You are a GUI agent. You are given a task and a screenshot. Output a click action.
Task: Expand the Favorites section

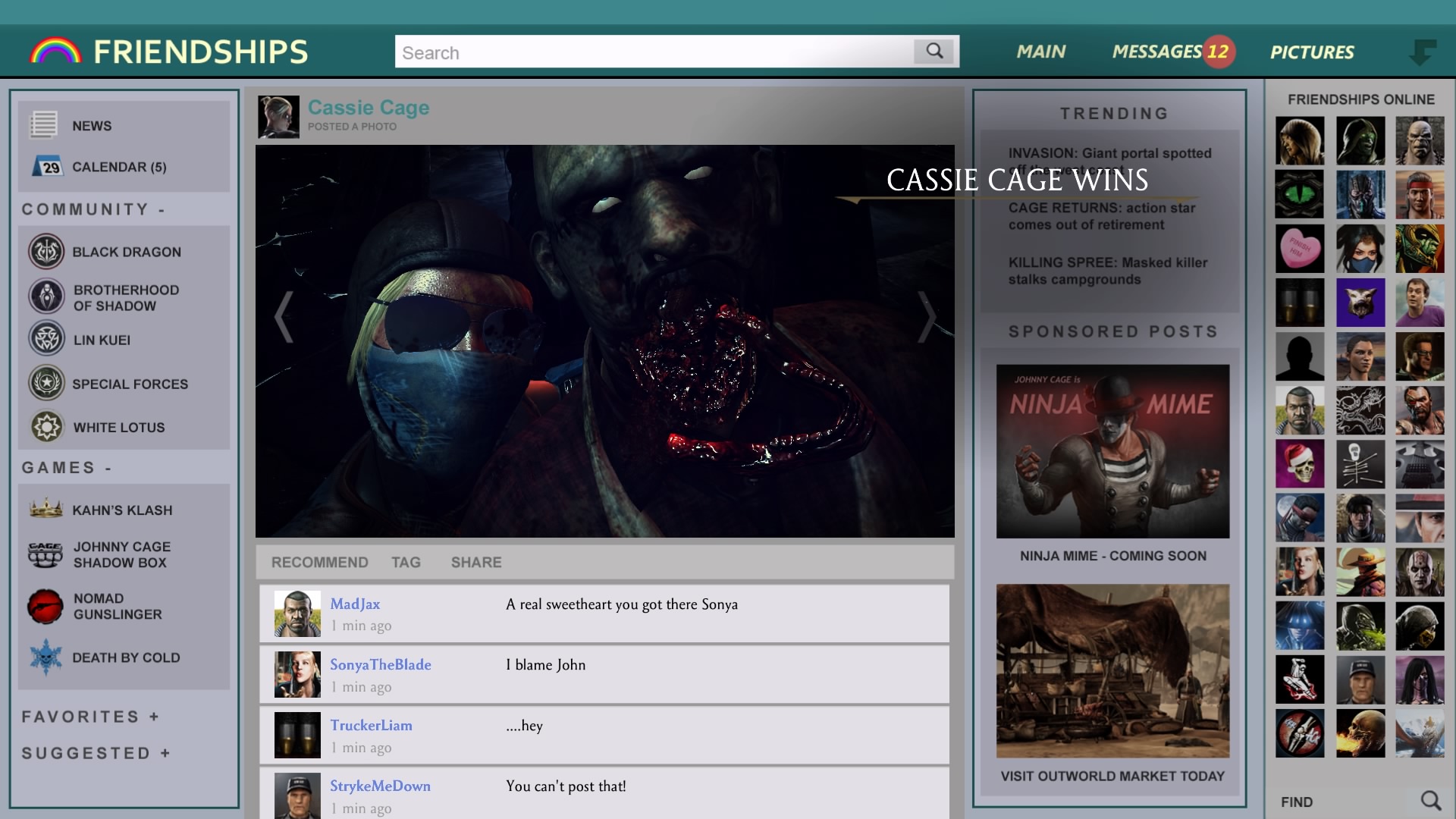[154, 717]
